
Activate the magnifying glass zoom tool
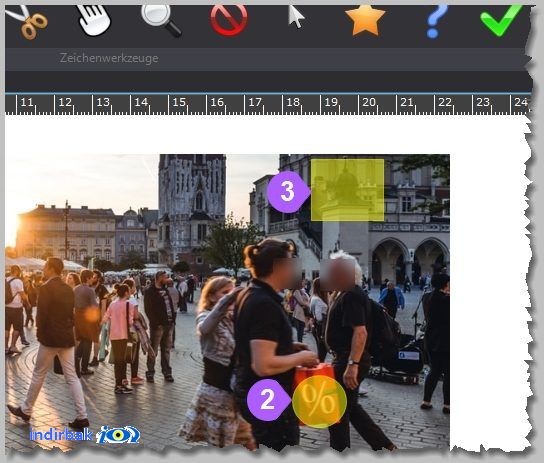point(161,20)
